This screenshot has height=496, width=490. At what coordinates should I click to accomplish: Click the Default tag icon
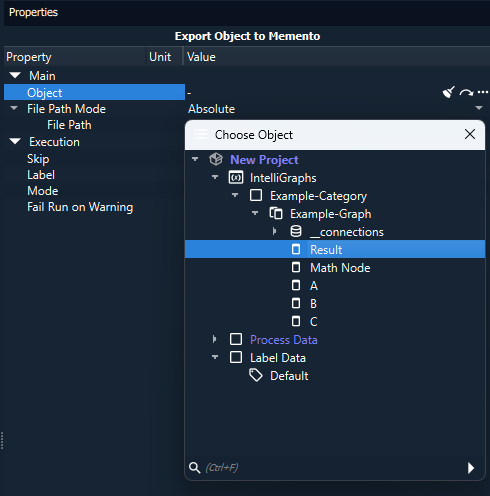coord(256,375)
